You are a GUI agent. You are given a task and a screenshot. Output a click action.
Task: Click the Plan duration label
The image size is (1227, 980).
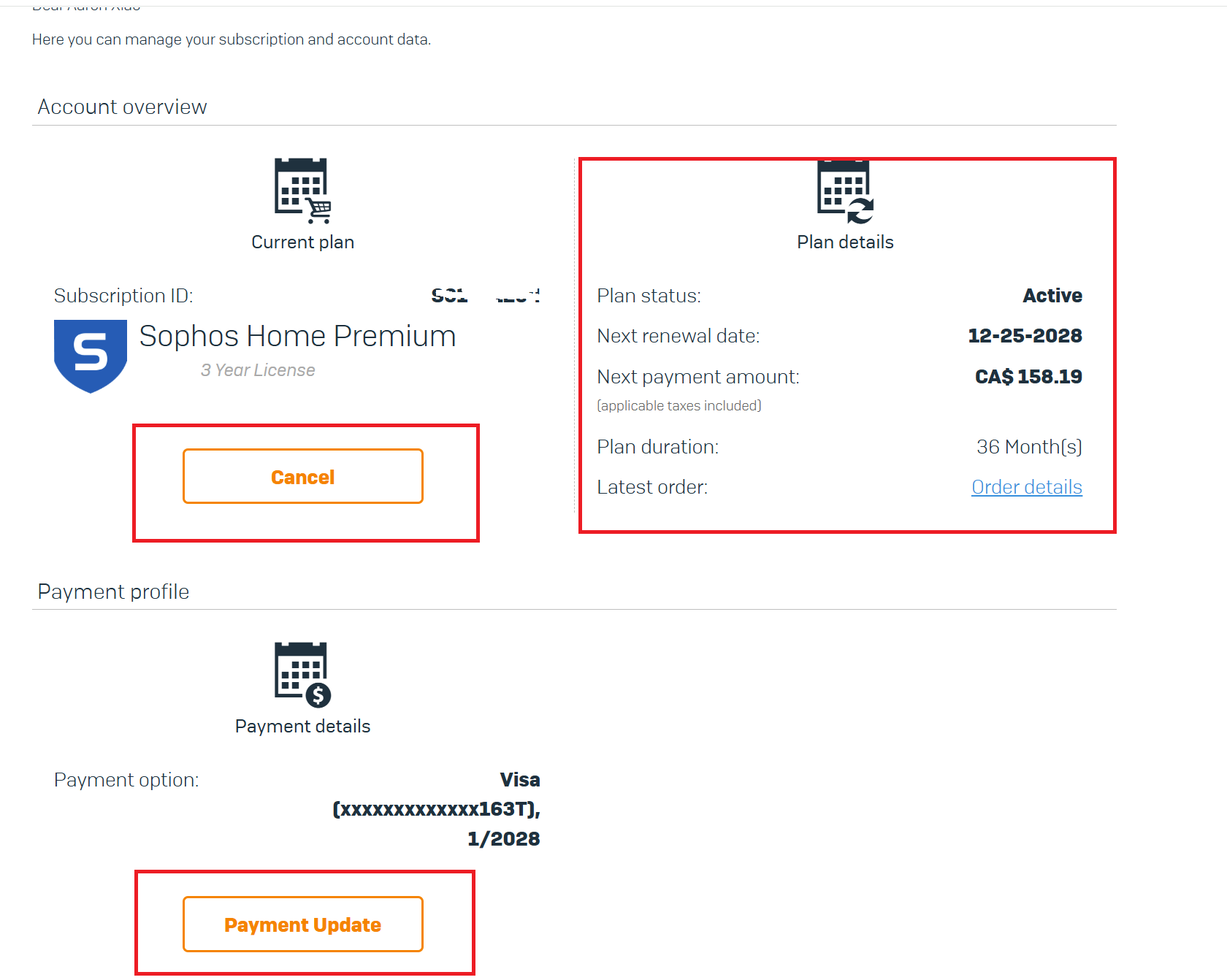coord(657,447)
